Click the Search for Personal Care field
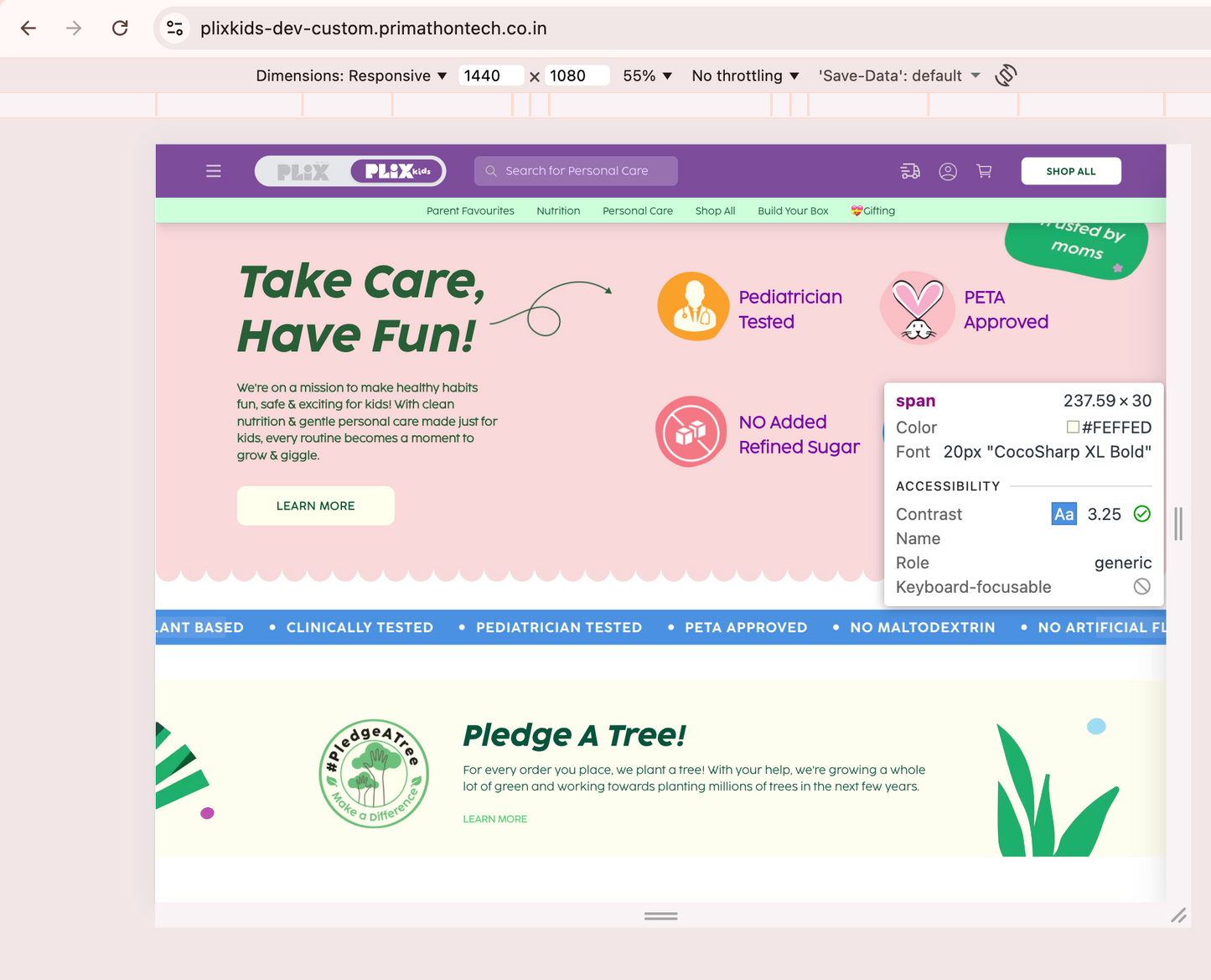This screenshot has width=1211, height=980. tap(577, 171)
